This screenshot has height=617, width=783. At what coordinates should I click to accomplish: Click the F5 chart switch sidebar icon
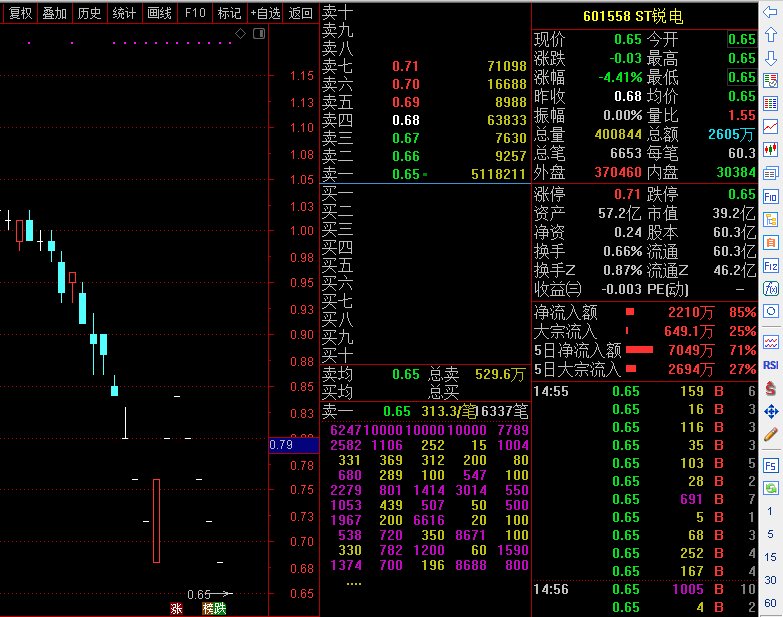(771, 466)
